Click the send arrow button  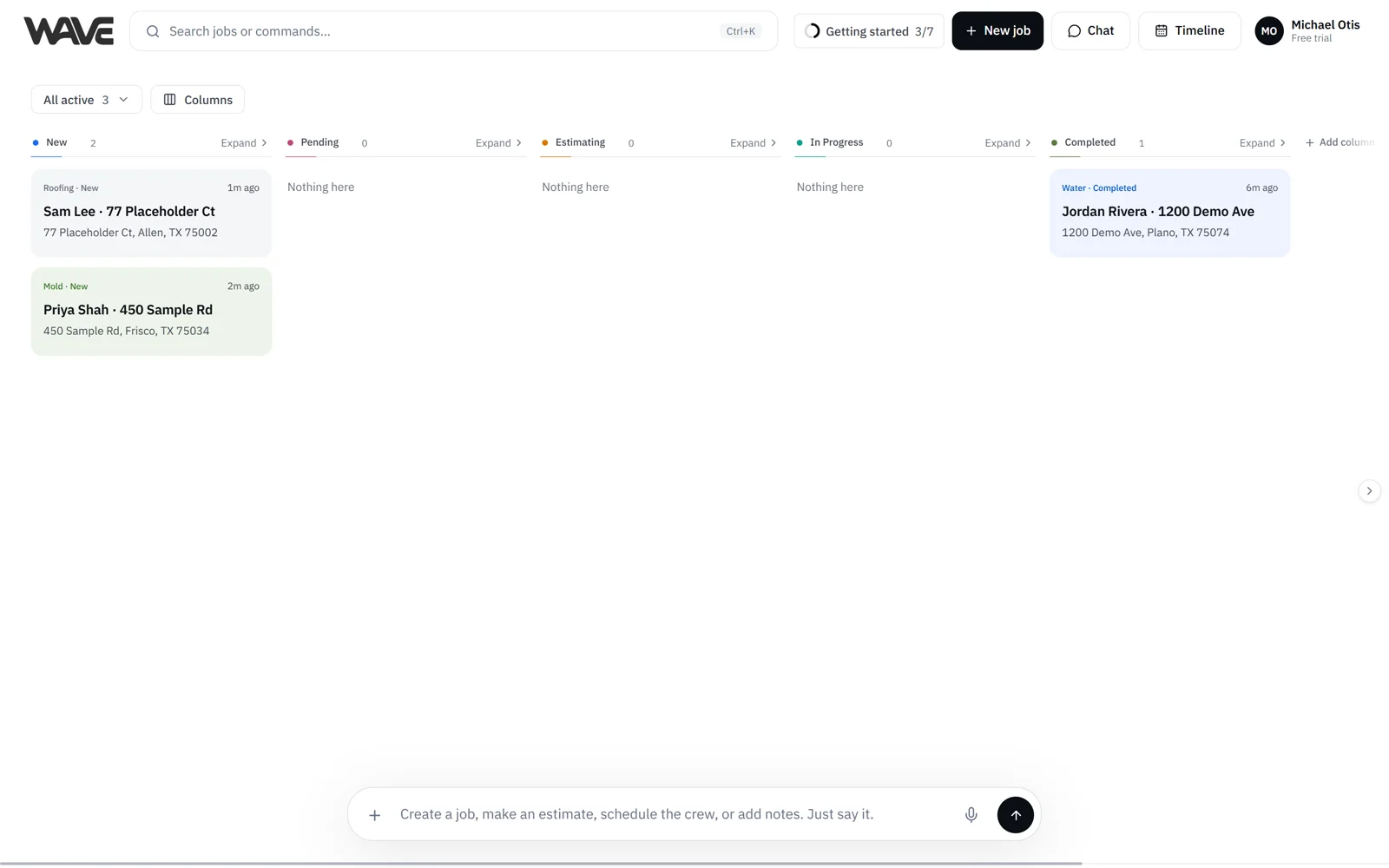1015,815
